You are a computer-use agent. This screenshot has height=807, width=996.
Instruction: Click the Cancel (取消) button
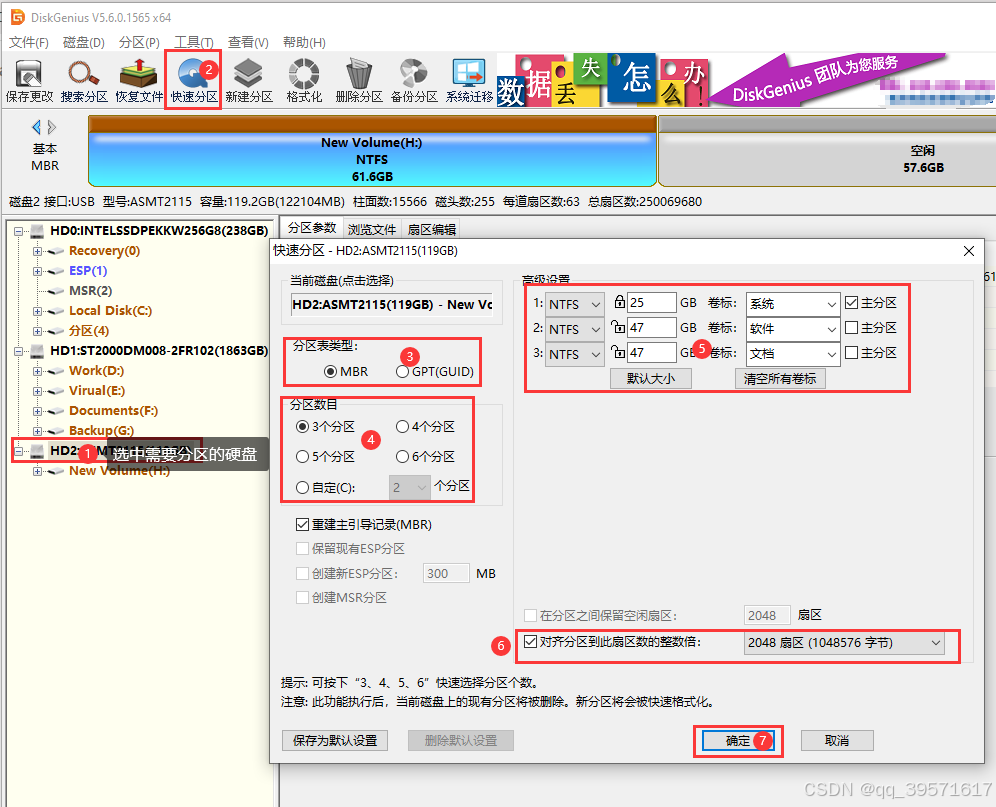837,741
